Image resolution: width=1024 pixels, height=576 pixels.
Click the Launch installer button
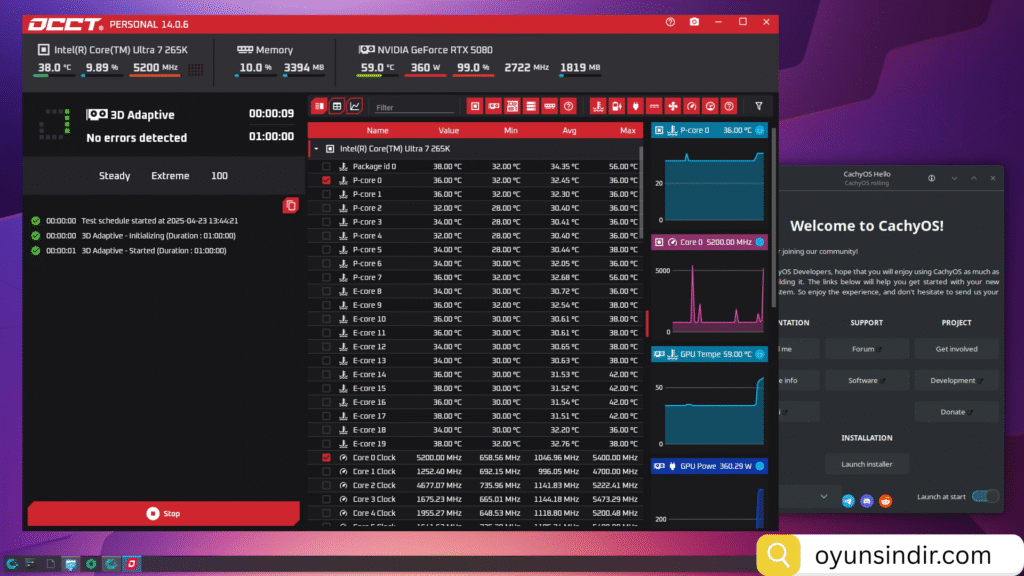point(866,463)
